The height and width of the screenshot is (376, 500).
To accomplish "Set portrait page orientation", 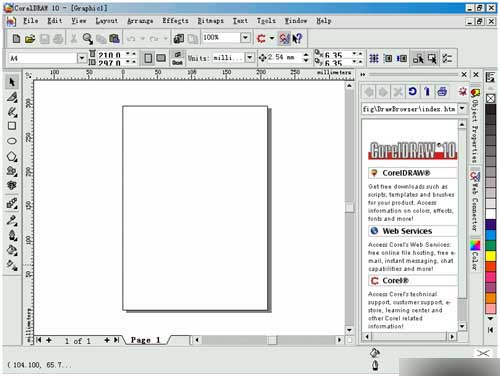I will pos(148,58).
